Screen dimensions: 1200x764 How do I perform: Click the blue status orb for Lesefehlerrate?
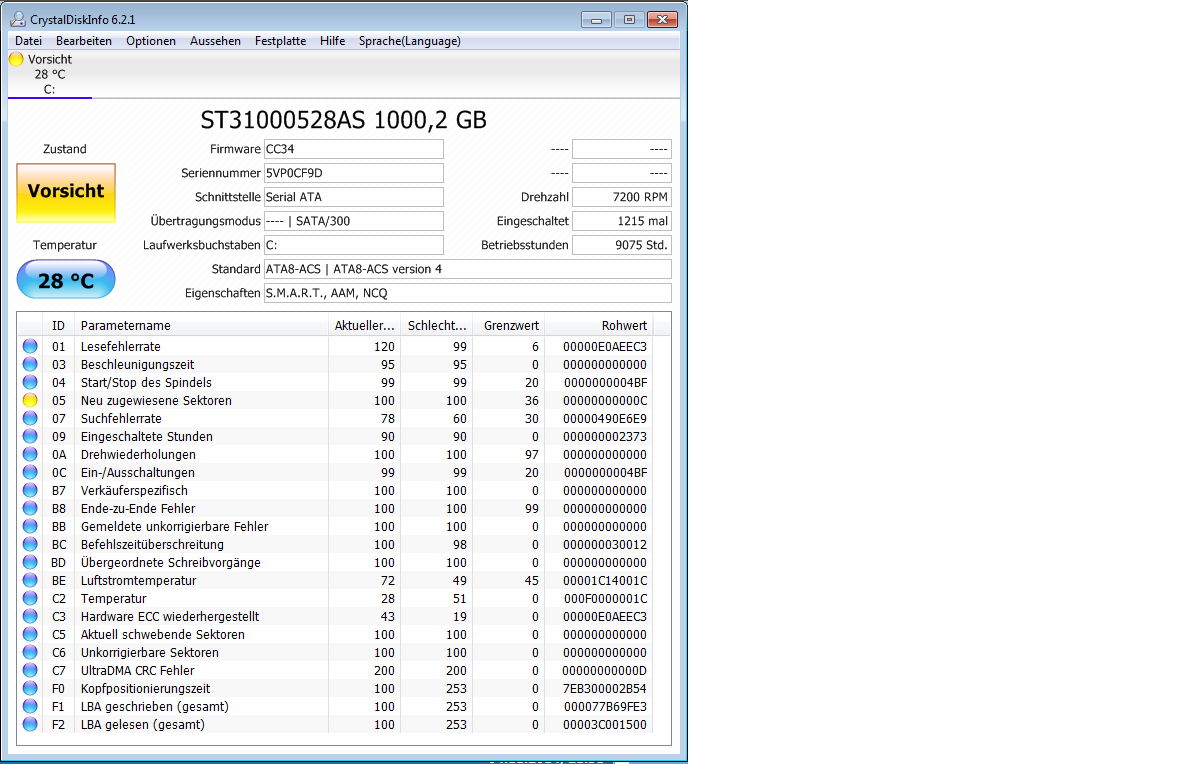[30, 346]
